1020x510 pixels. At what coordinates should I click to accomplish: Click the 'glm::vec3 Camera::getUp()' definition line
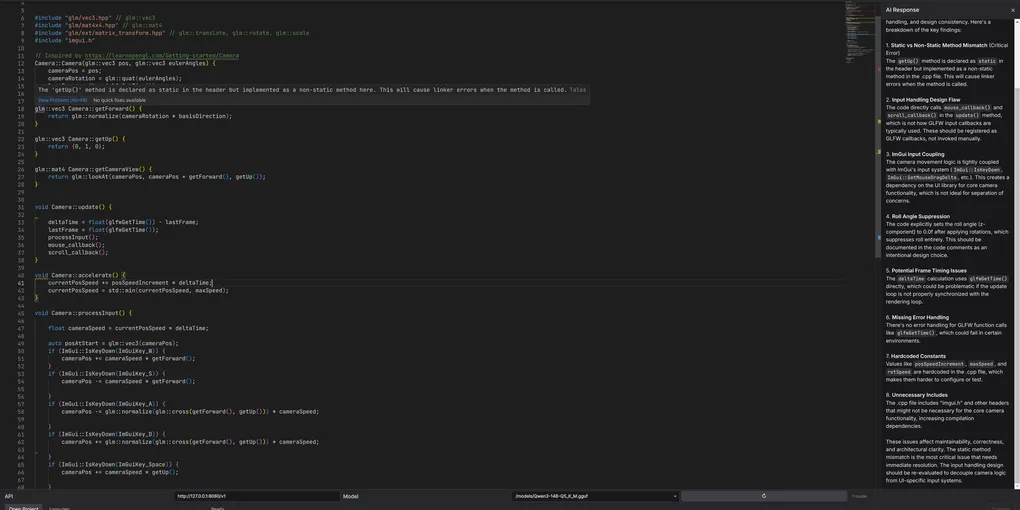pyautogui.click(x=80, y=139)
